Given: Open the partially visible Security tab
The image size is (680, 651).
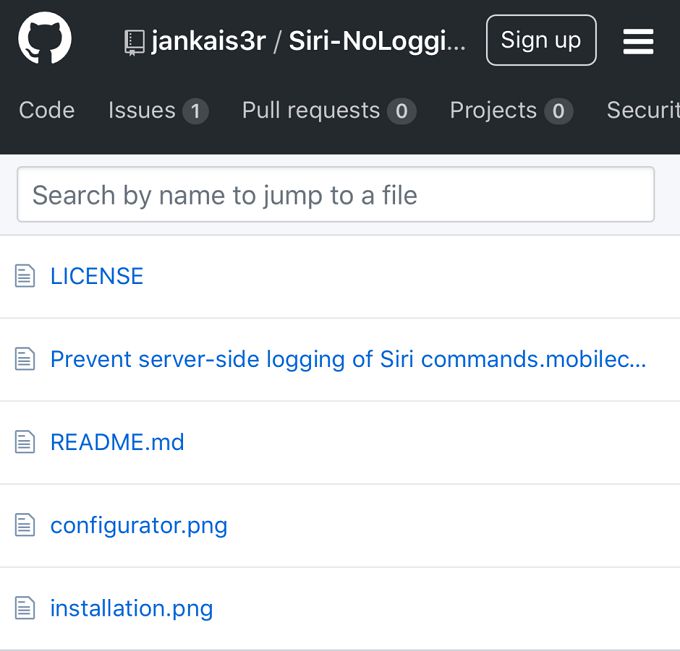Looking at the screenshot, I should pyautogui.click(x=642, y=110).
